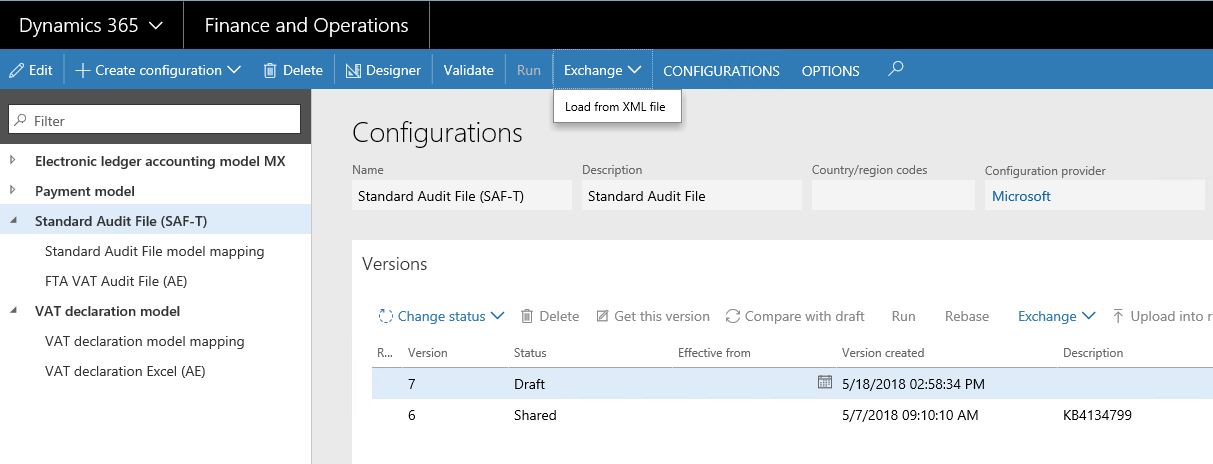Select Electronic ledger accounting model MX
This screenshot has height=464, width=1213.
point(161,160)
